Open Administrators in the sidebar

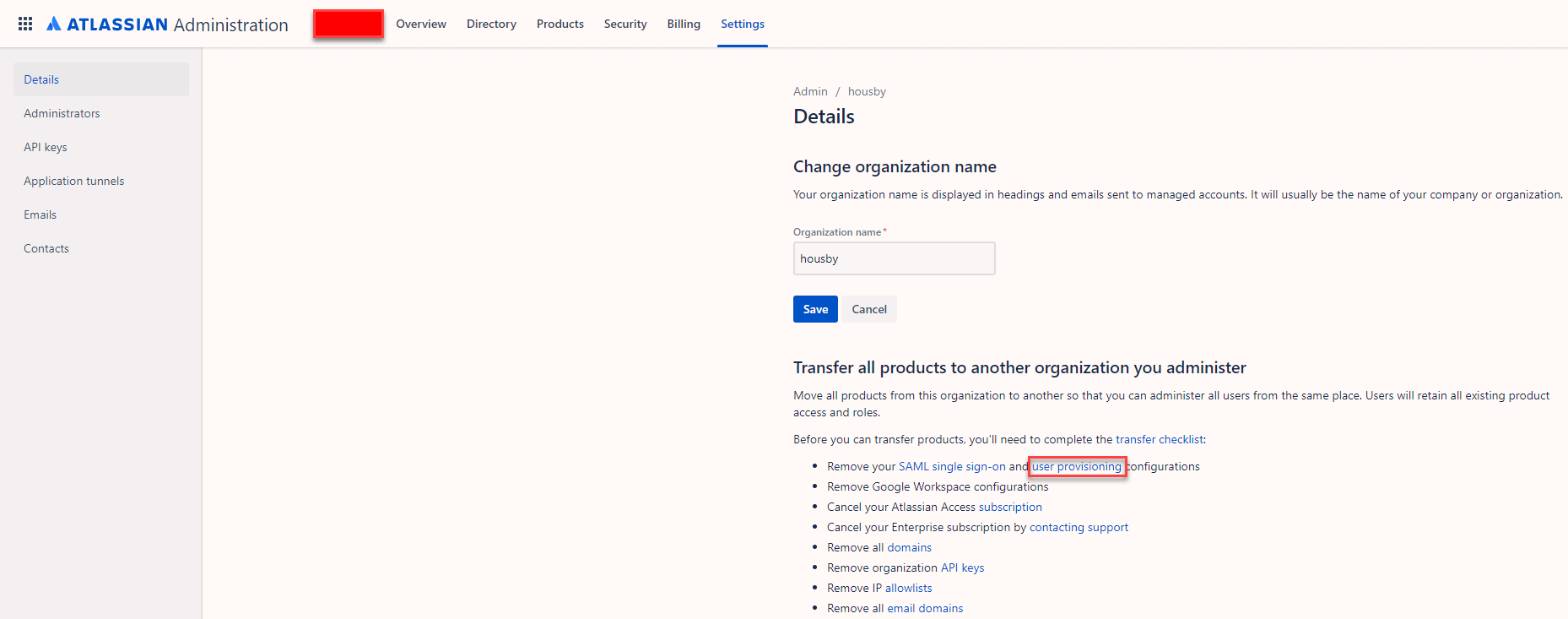(x=101, y=113)
